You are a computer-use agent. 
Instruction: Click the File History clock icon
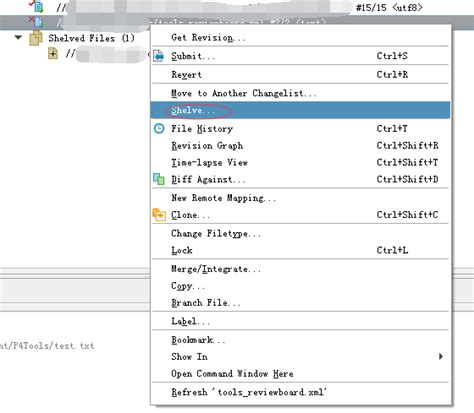159,128
